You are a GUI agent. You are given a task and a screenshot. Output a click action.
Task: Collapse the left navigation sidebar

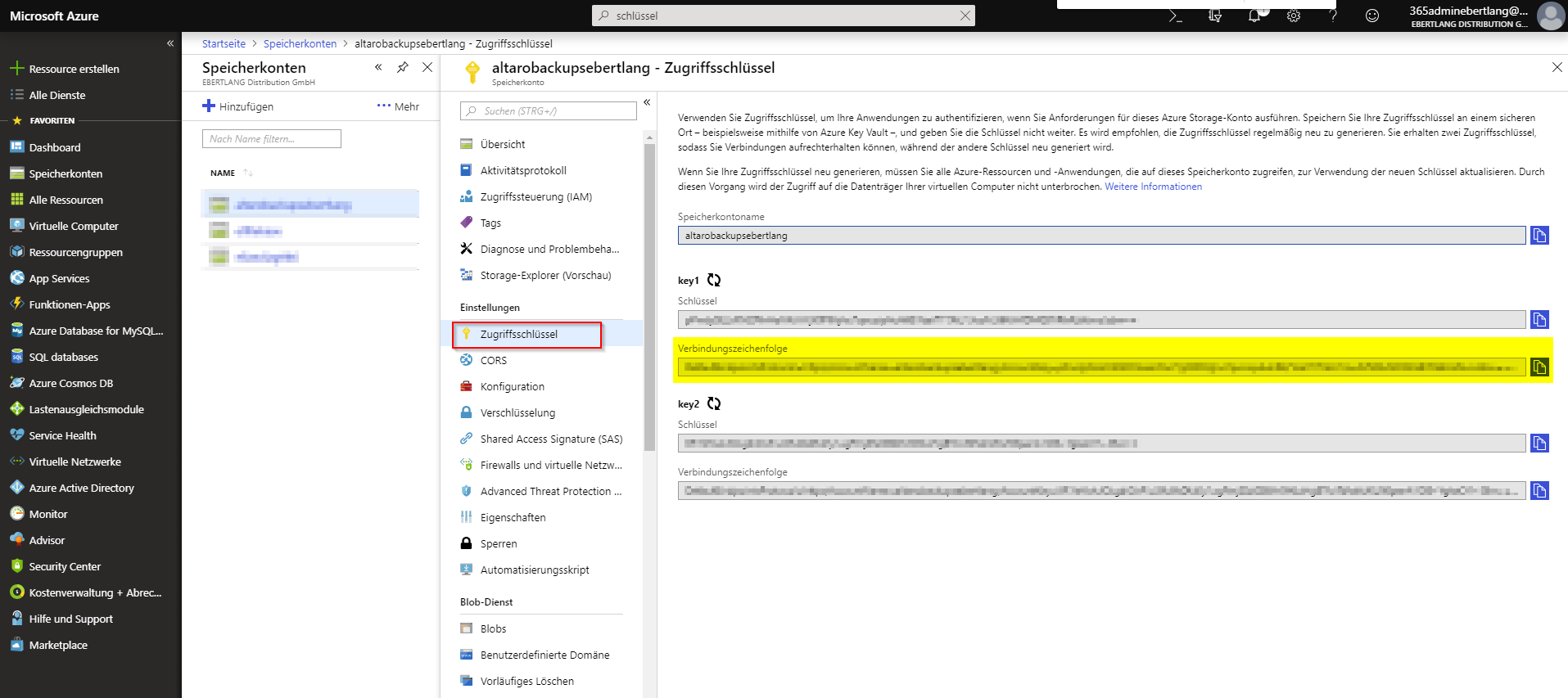170,43
